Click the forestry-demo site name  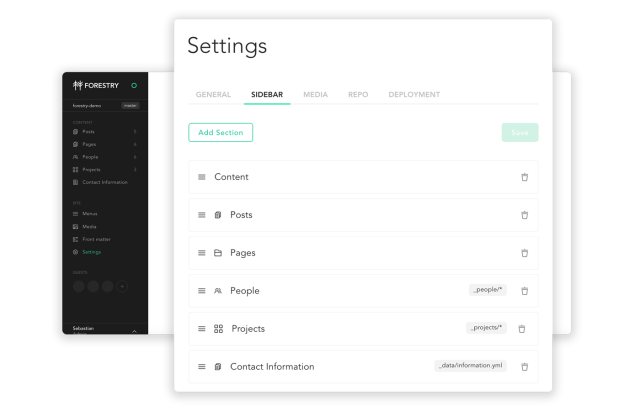coord(87,106)
